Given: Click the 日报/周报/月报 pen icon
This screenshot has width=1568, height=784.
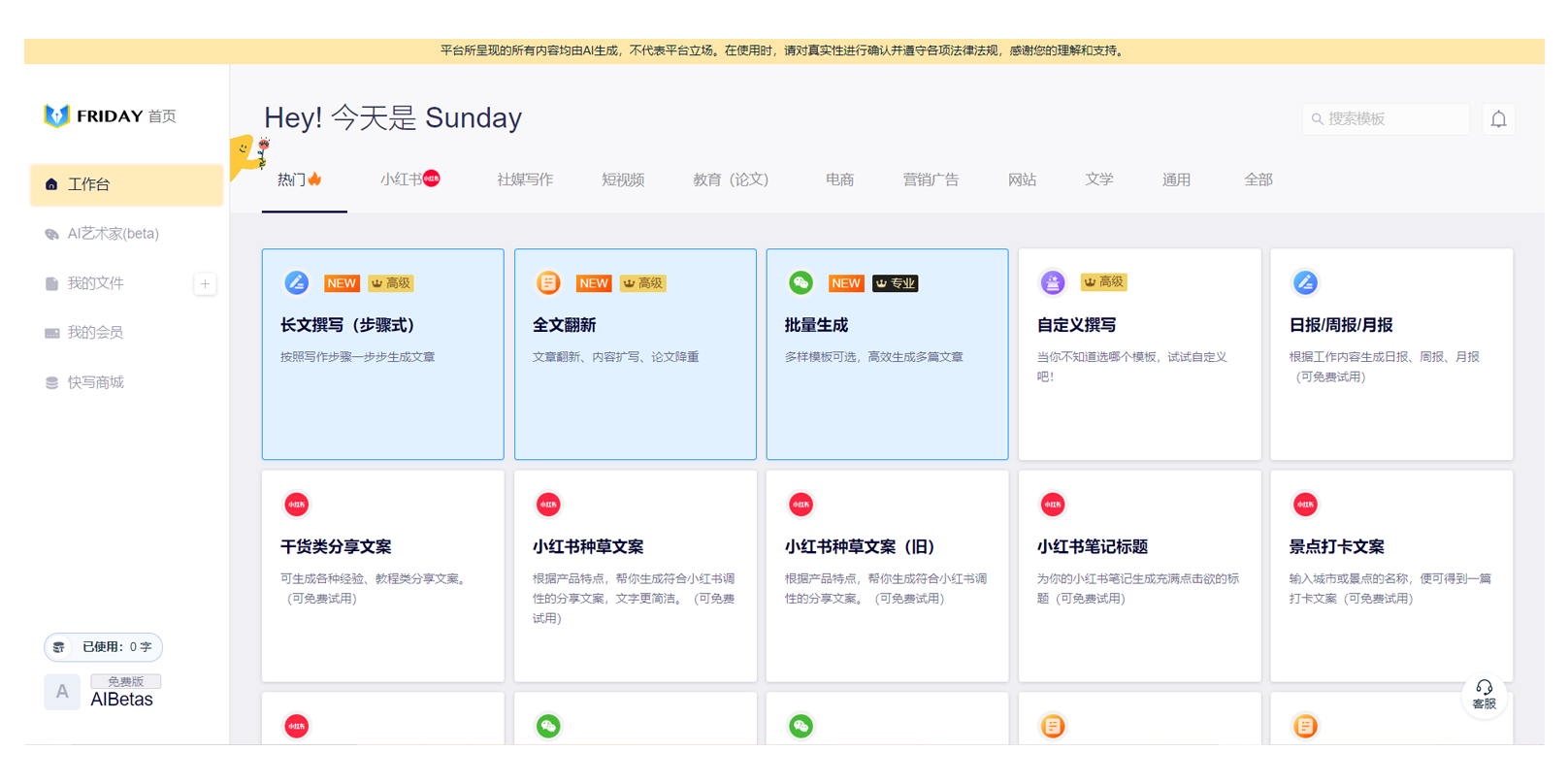Looking at the screenshot, I should pos(1305,282).
